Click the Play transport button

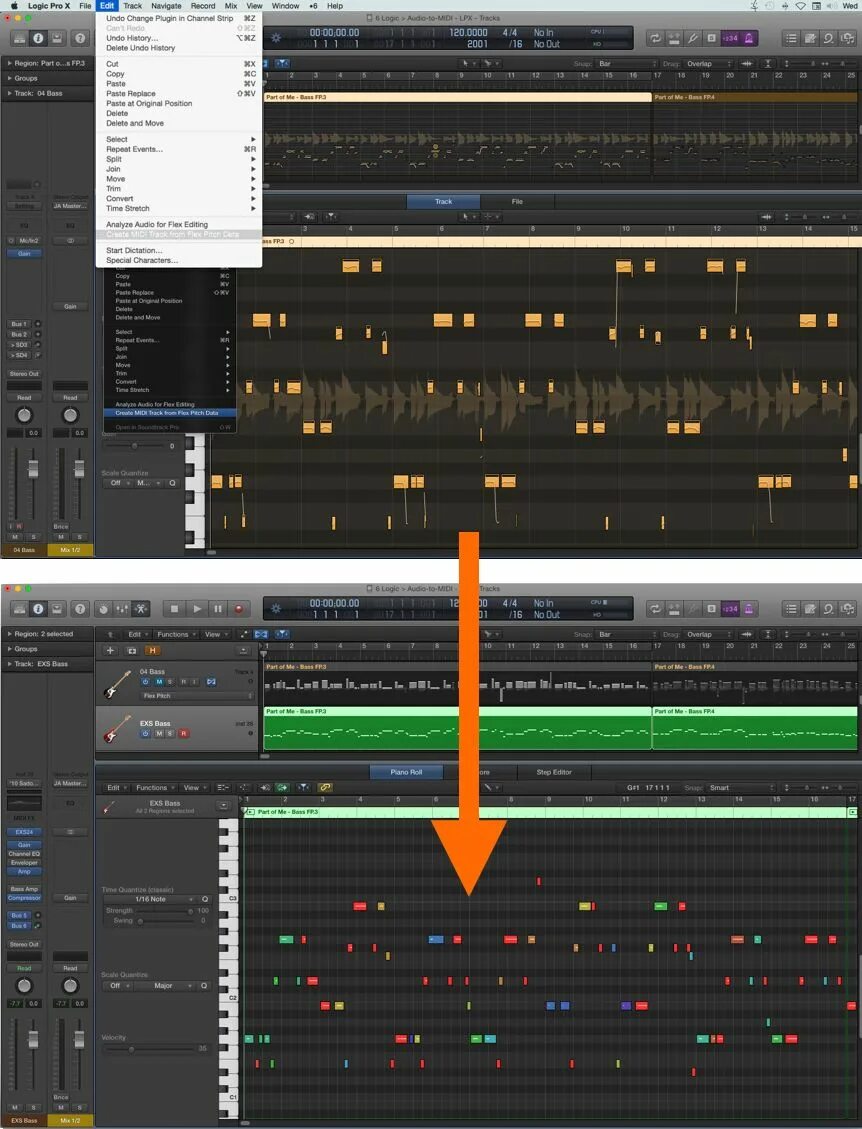[x=197, y=609]
